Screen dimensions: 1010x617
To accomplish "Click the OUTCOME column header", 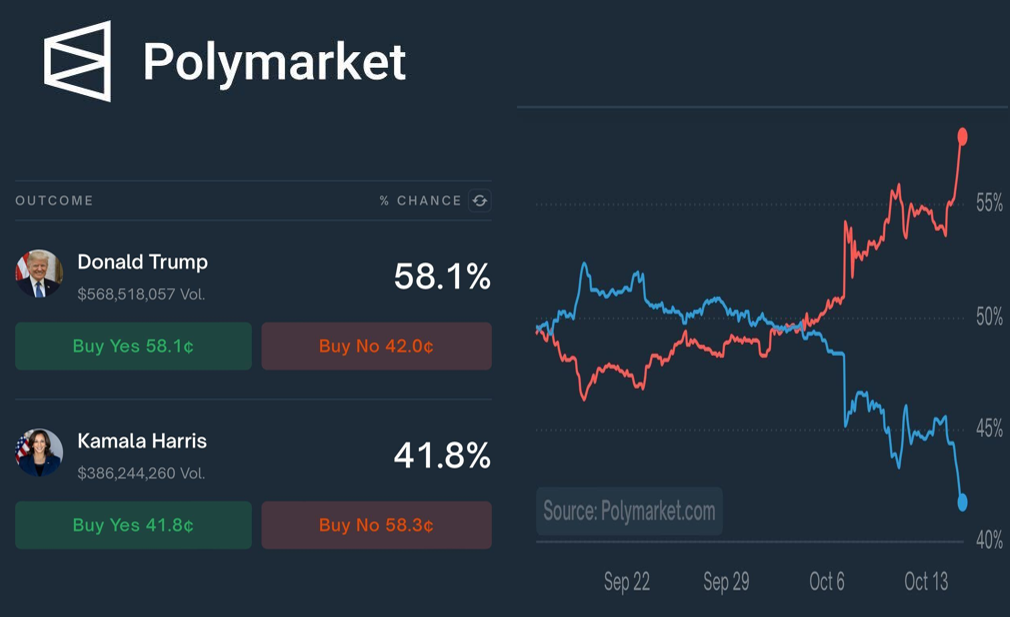I will coord(54,201).
